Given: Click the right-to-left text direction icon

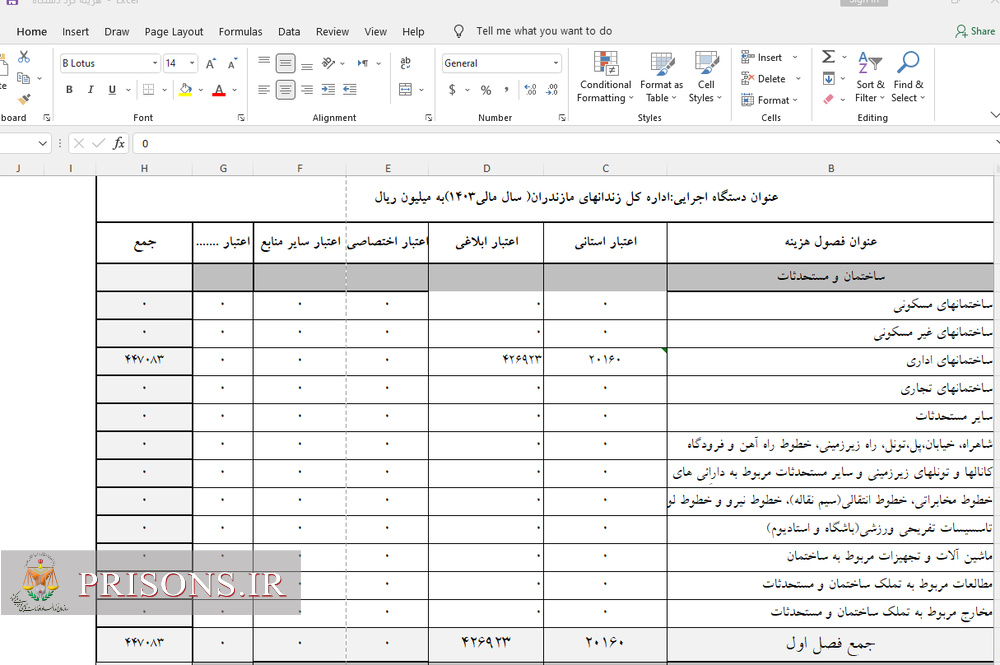Looking at the screenshot, I should point(363,62).
